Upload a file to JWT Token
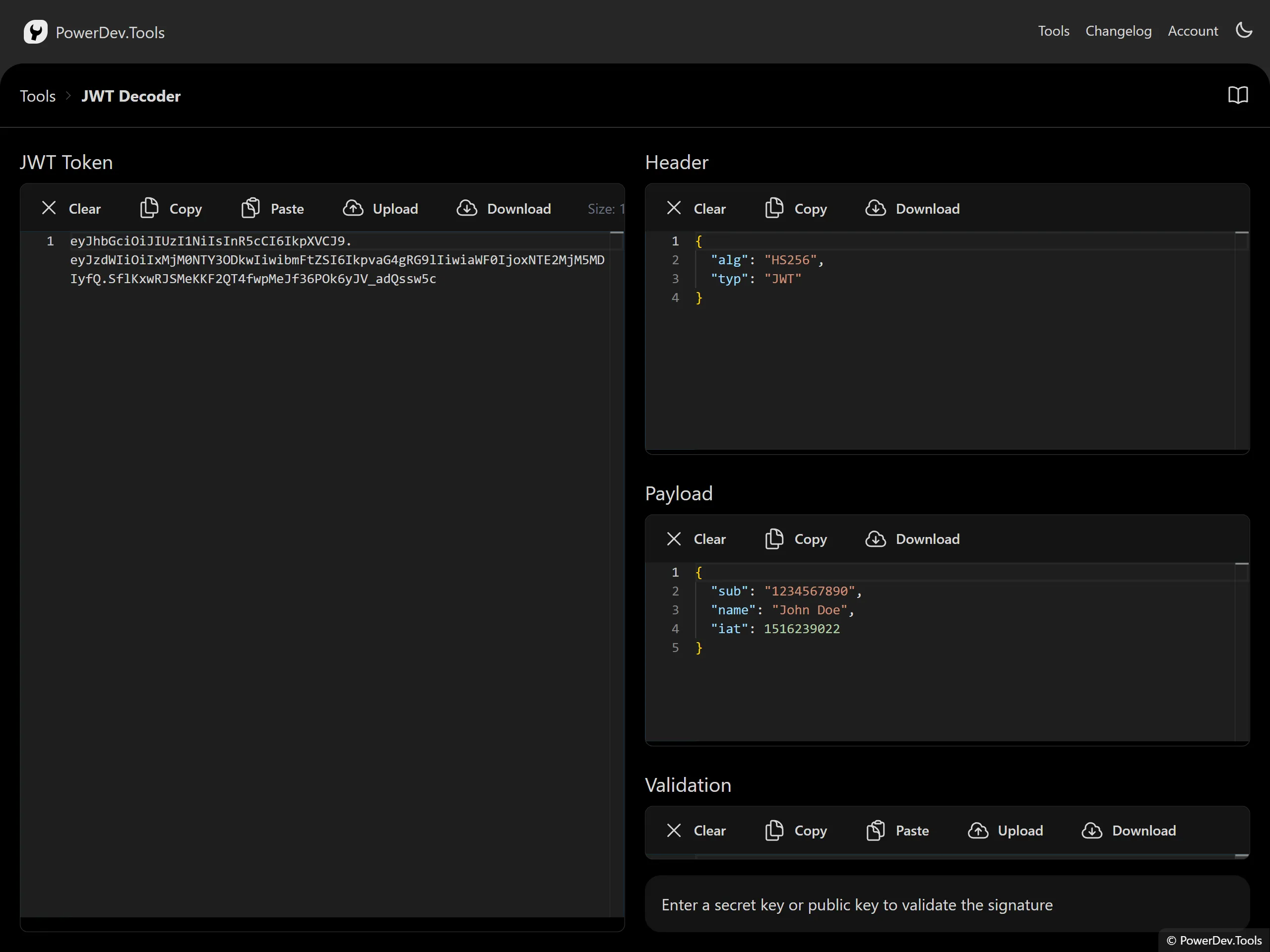Image resolution: width=1270 pixels, height=952 pixels. [381, 208]
